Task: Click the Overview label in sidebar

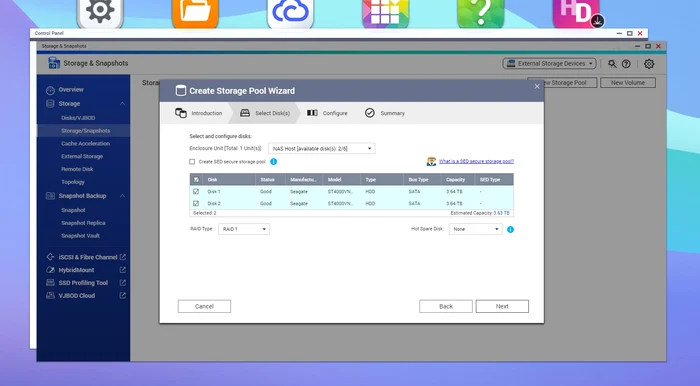Action: (x=71, y=90)
